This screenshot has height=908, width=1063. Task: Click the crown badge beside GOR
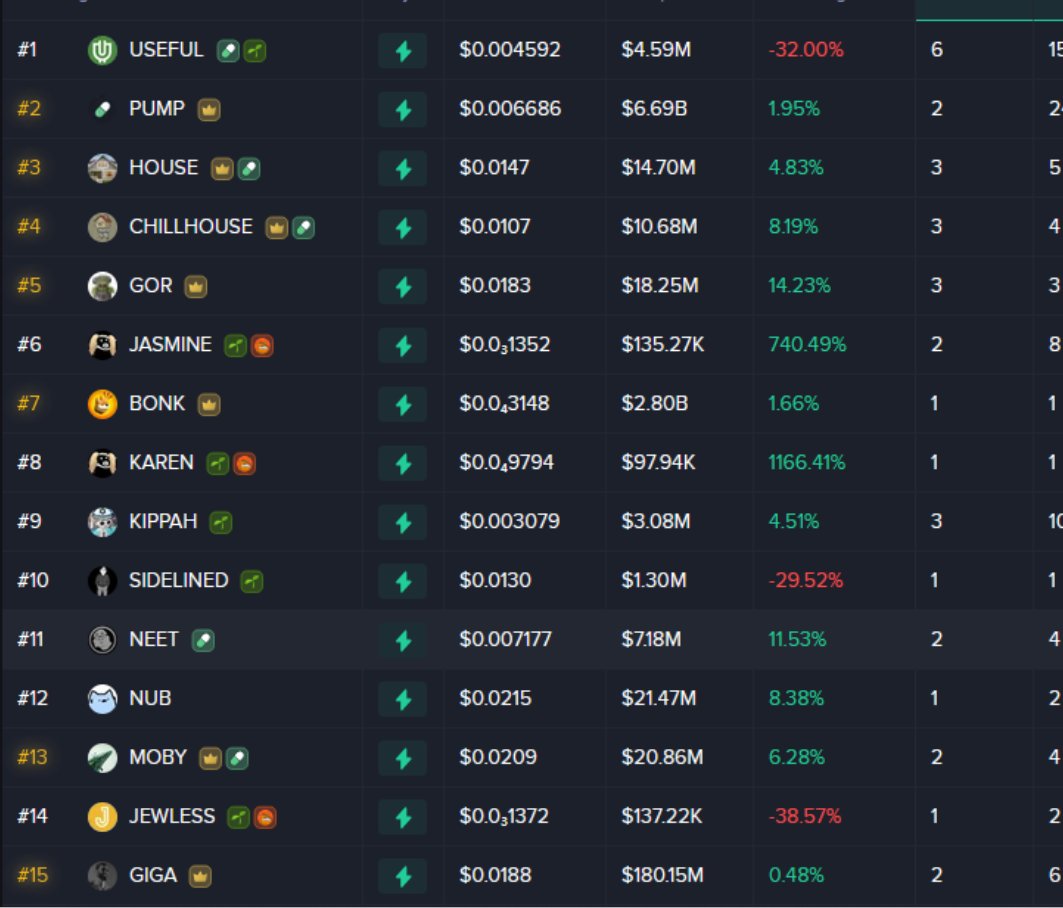196,287
